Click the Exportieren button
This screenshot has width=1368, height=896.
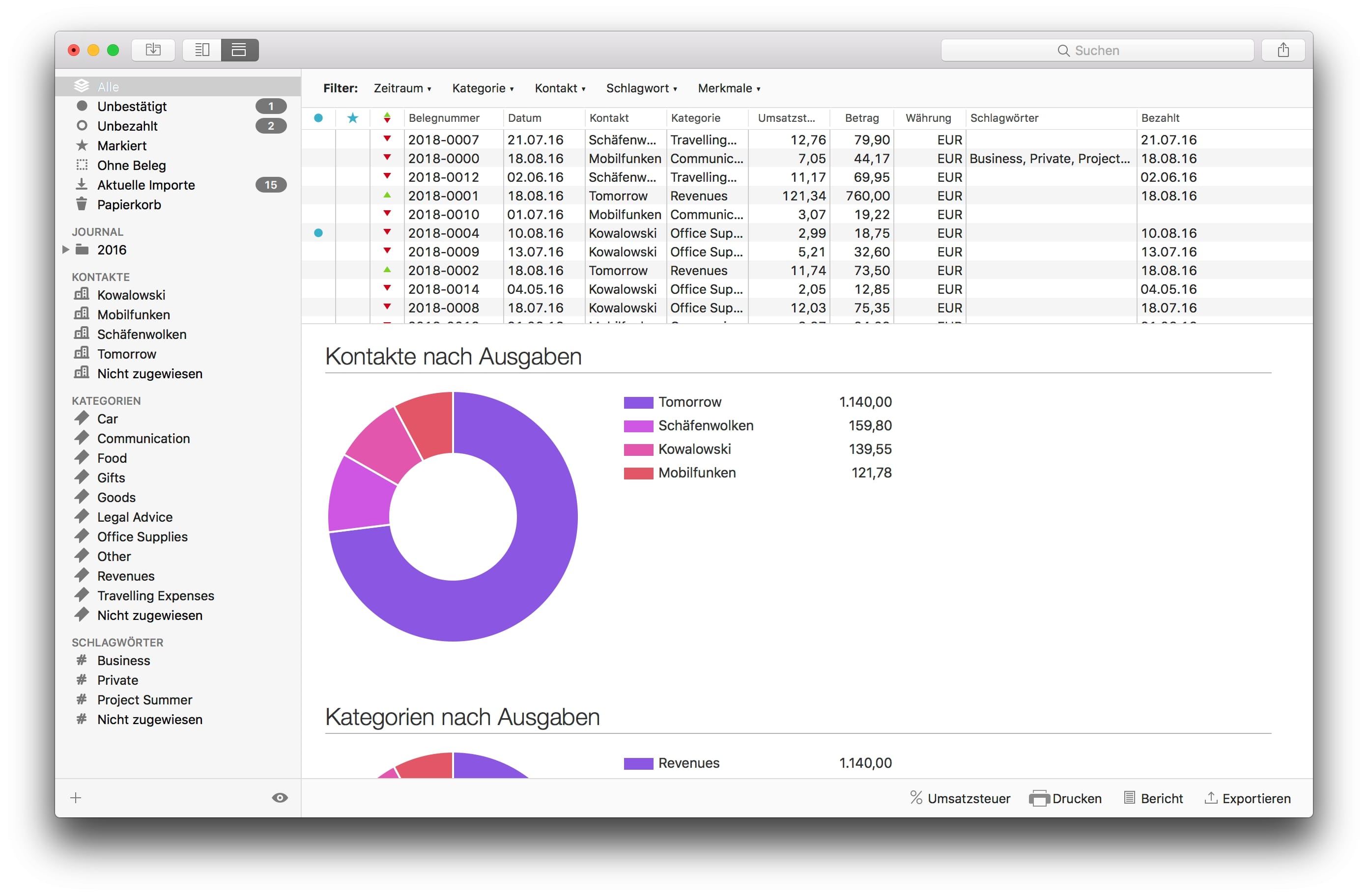coord(1247,798)
